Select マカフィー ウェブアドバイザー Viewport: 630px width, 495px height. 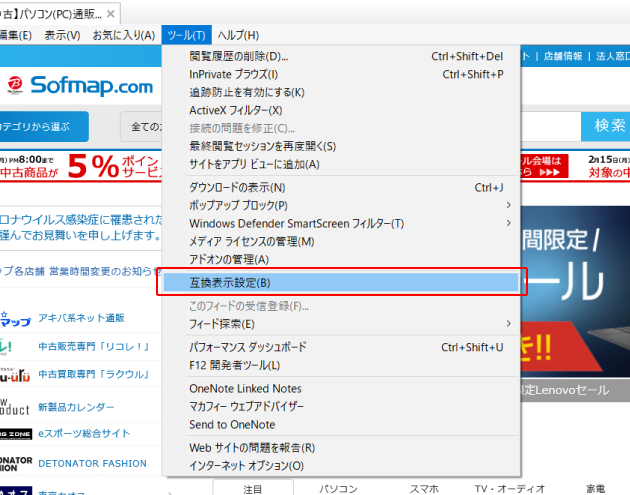(x=341, y=407)
